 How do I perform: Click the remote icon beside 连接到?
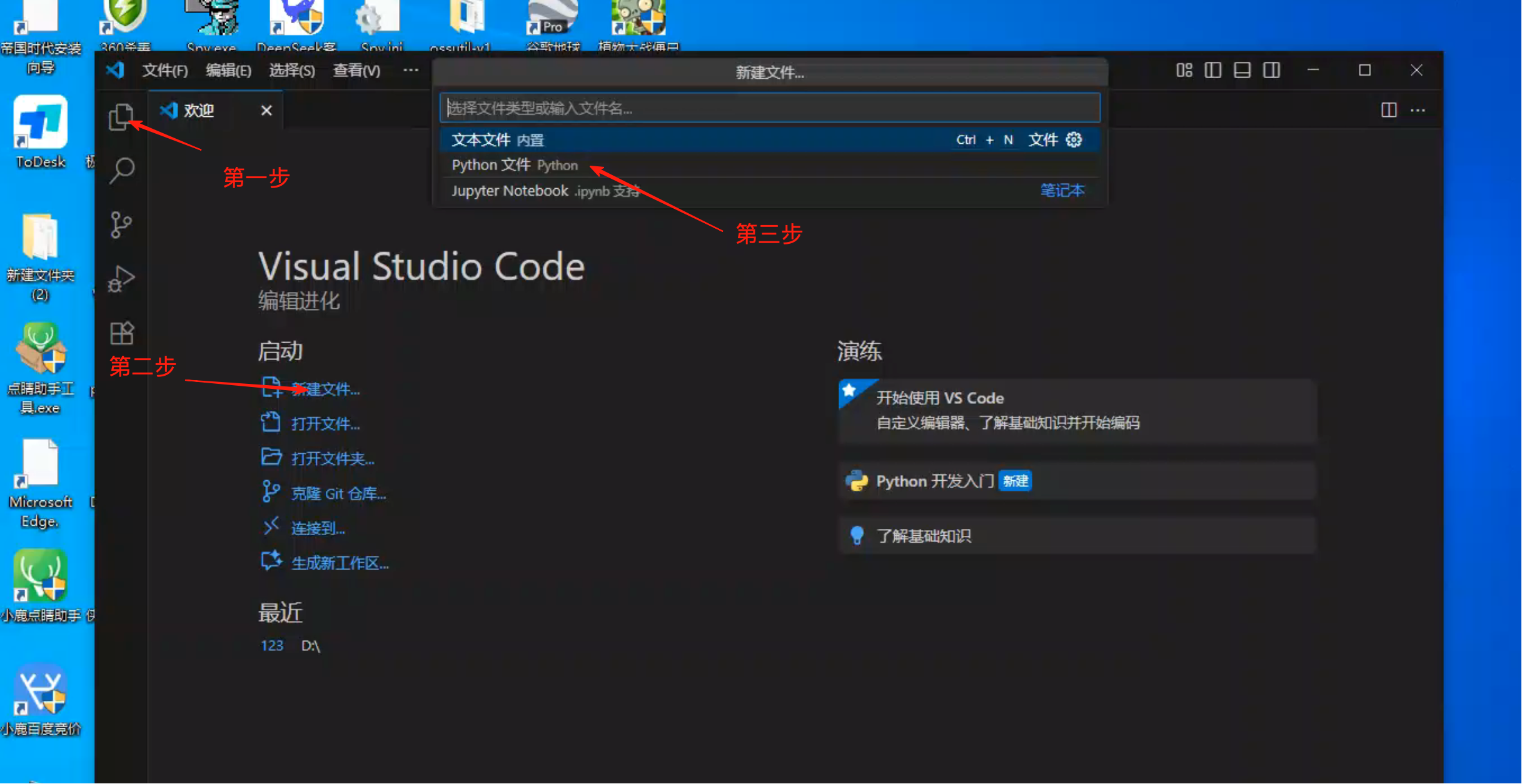(x=271, y=527)
